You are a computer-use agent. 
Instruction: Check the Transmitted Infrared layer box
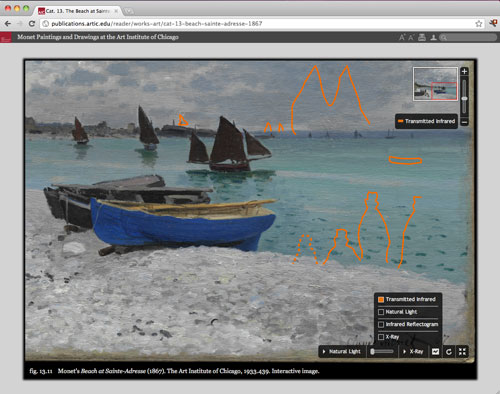pyautogui.click(x=381, y=299)
